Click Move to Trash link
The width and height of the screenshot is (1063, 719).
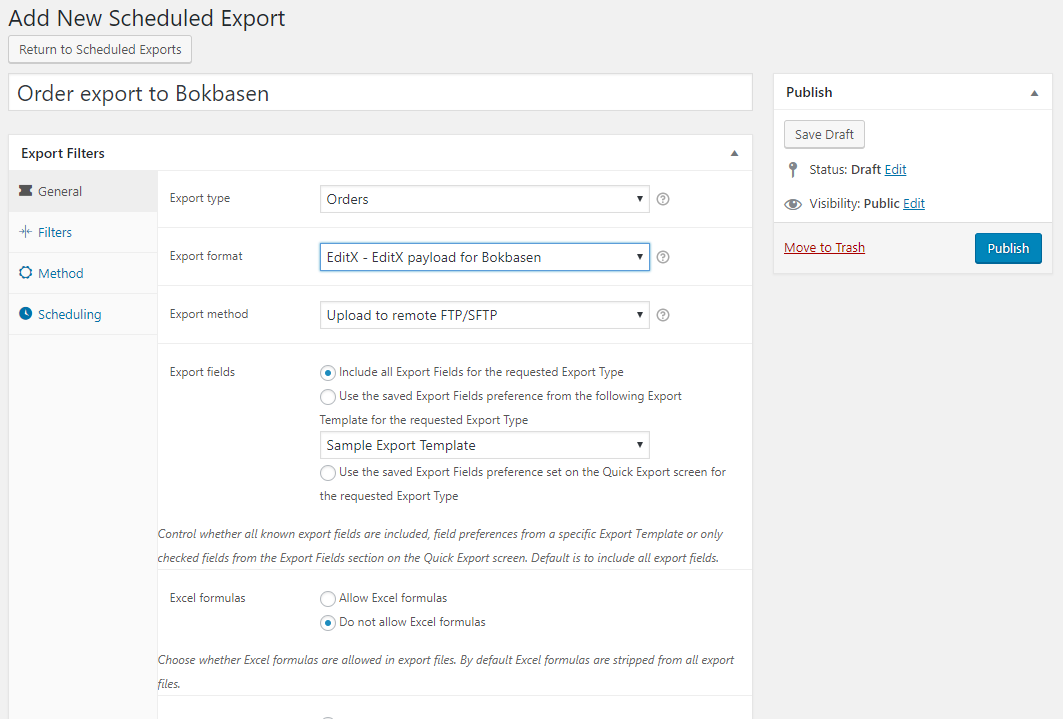[824, 247]
